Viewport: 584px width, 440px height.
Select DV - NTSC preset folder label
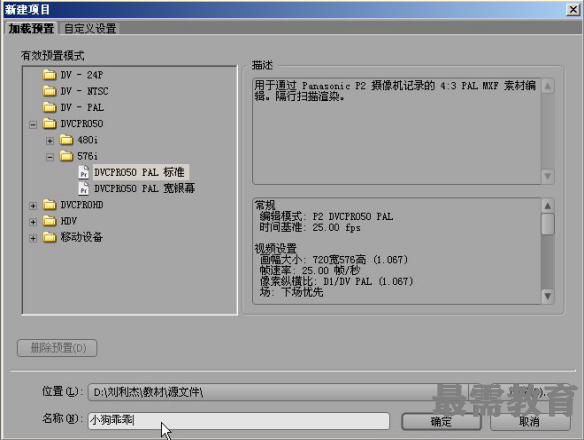pos(85,91)
